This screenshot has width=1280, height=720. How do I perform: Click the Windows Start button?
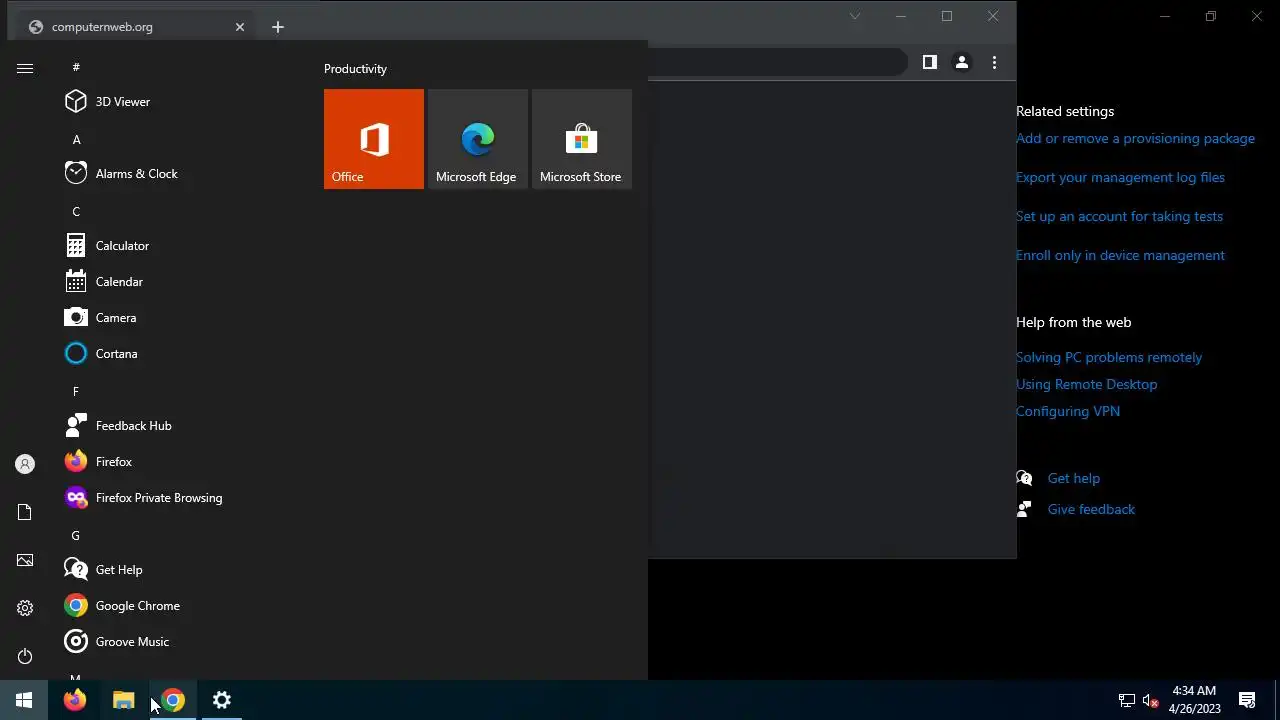(24, 700)
